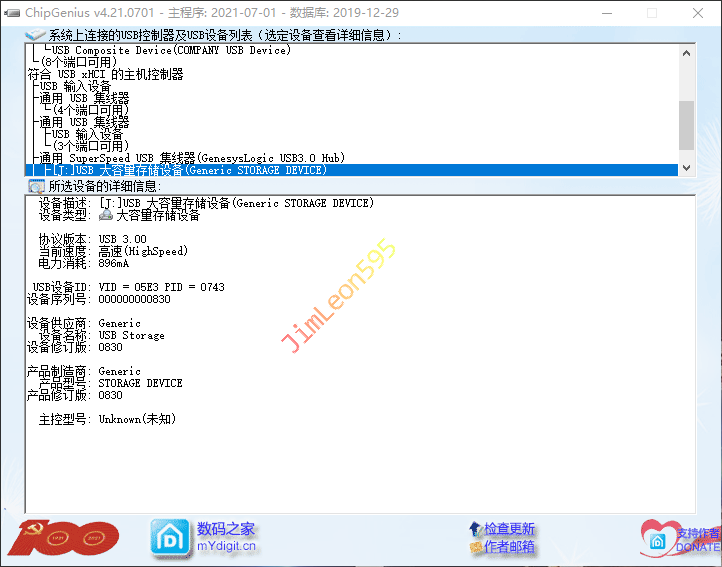Click the device list scrollbar thumb
Viewport: 722px width, 567px height.
[686, 124]
